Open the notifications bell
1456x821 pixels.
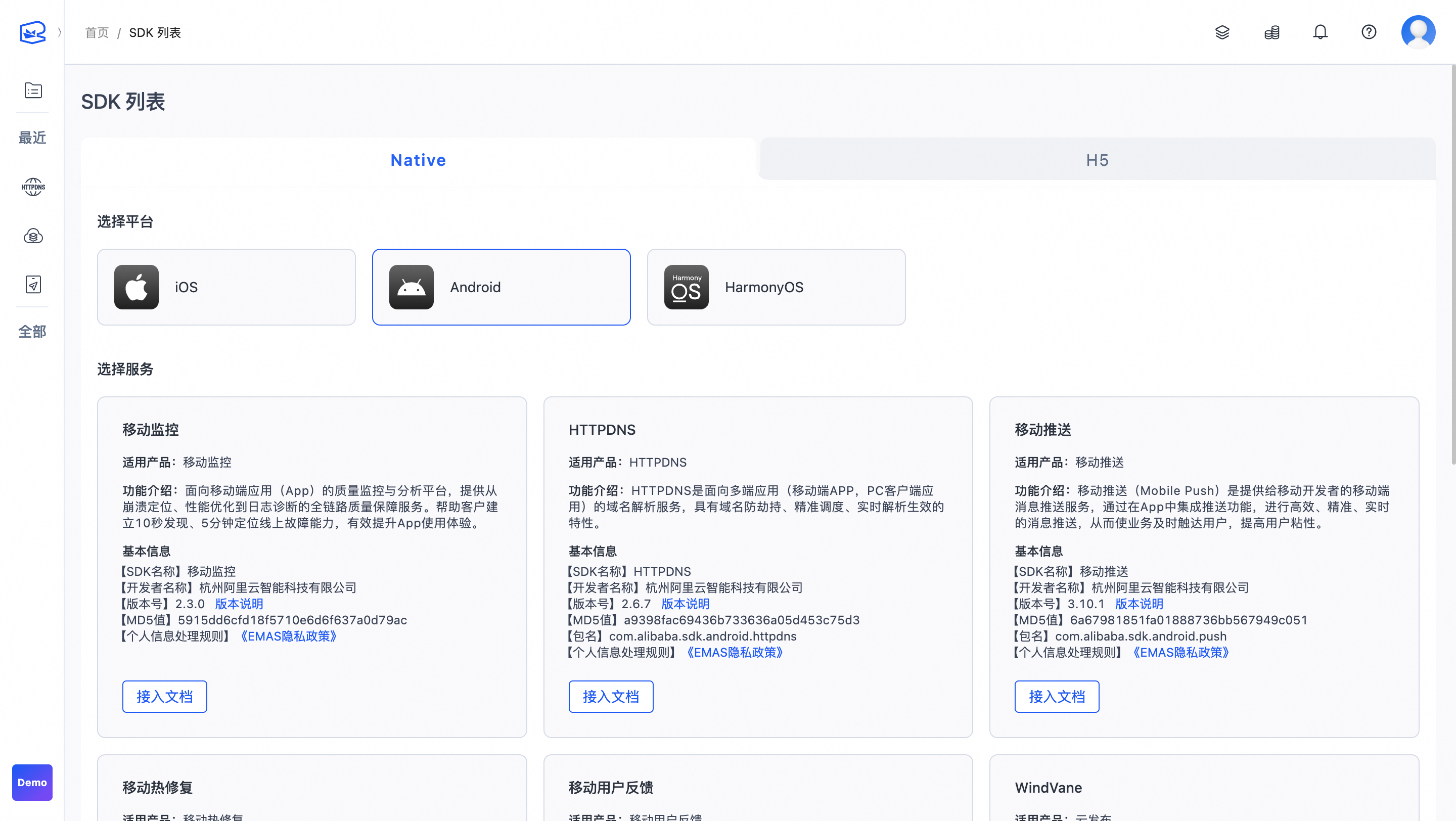1321,32
